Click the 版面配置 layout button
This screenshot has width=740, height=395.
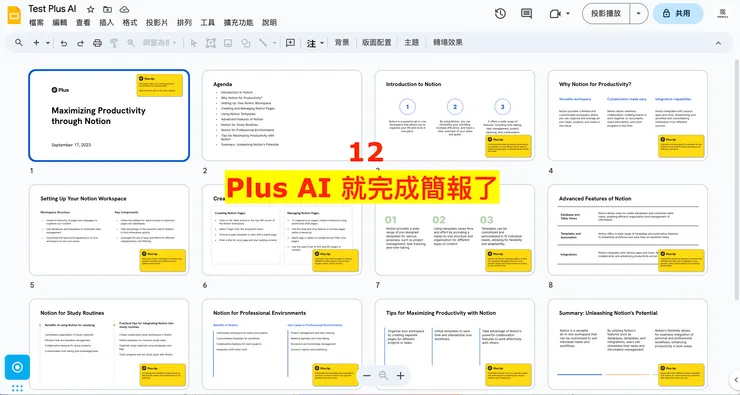tap(377, 42)
